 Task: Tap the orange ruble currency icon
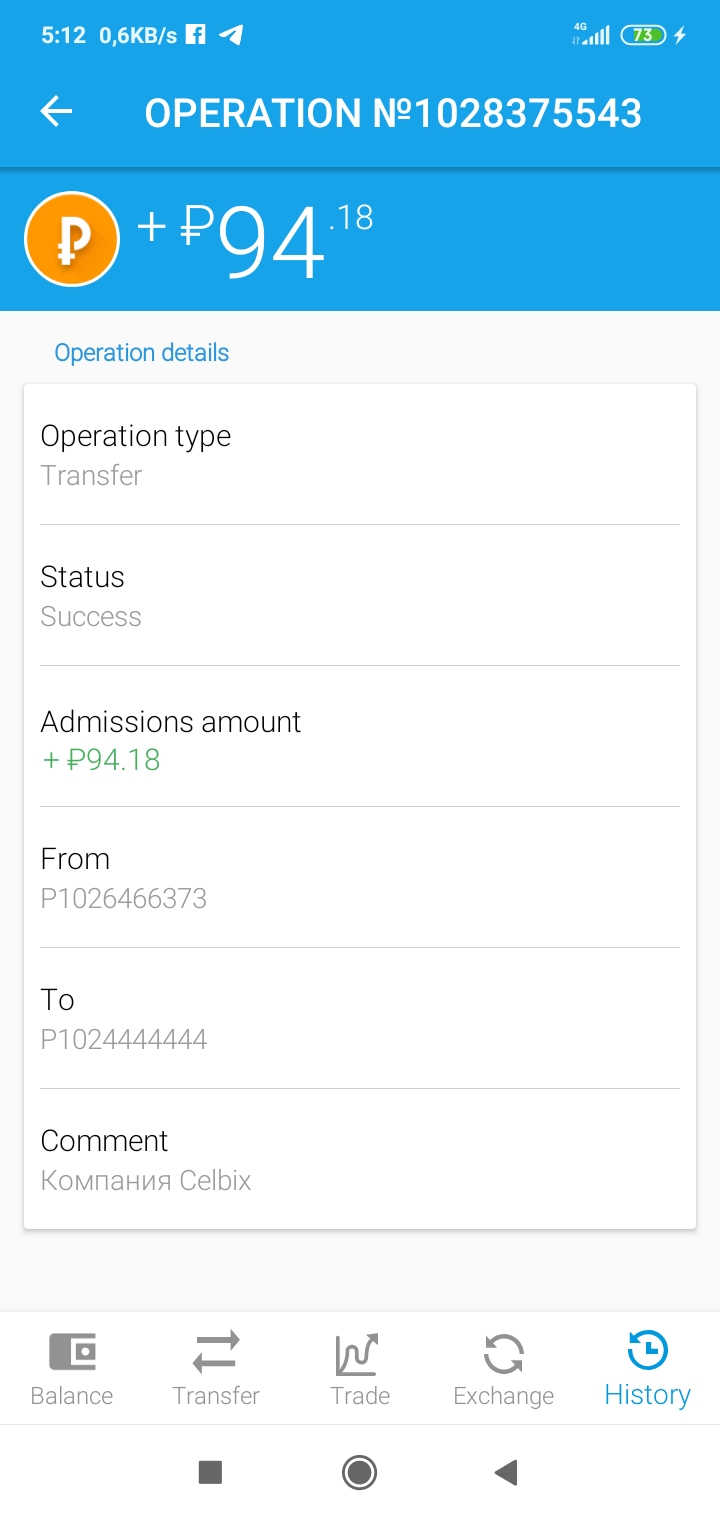(x=72, y=239)
